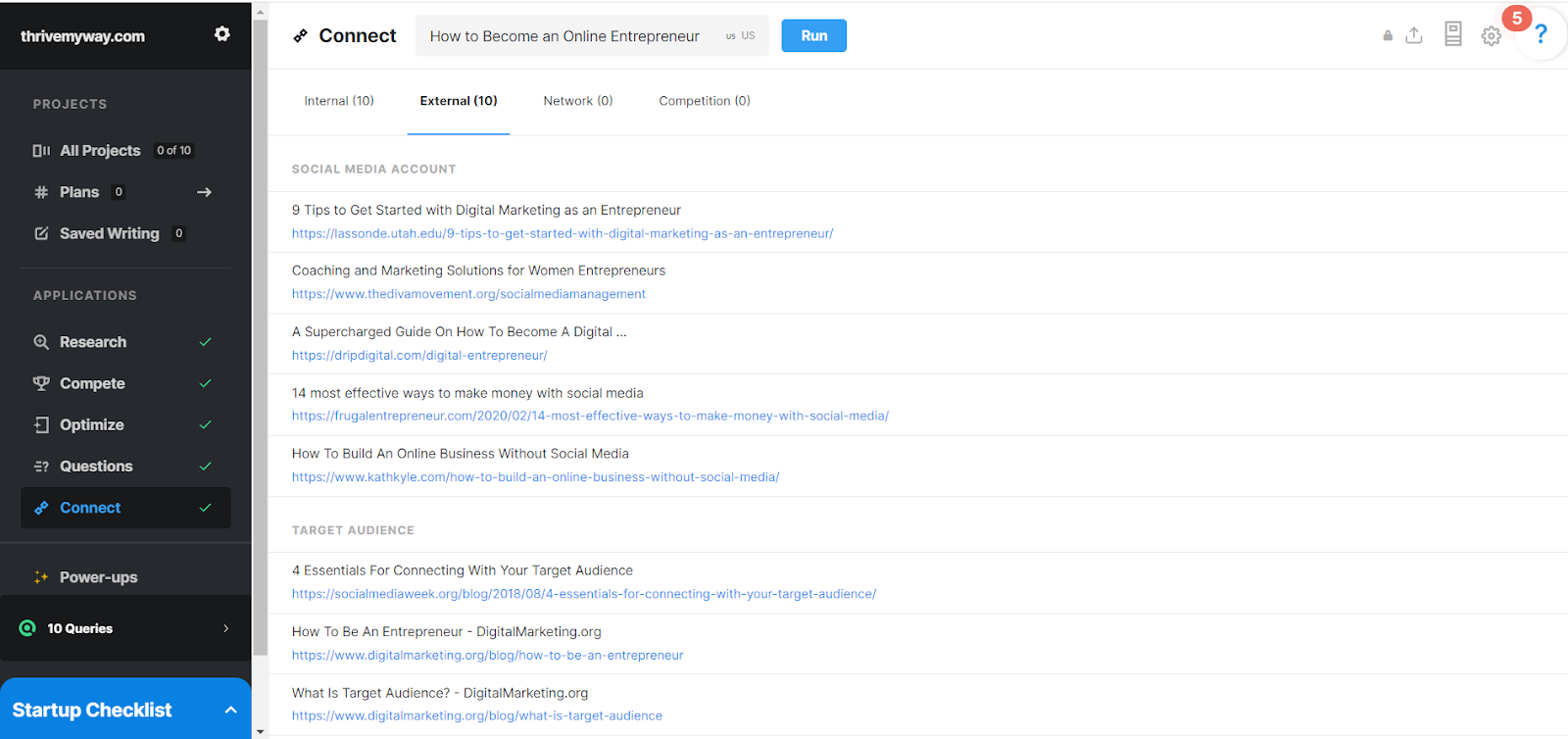Go to Questions application
This screenshot has height=739, width=1568.
pos(96,467)
